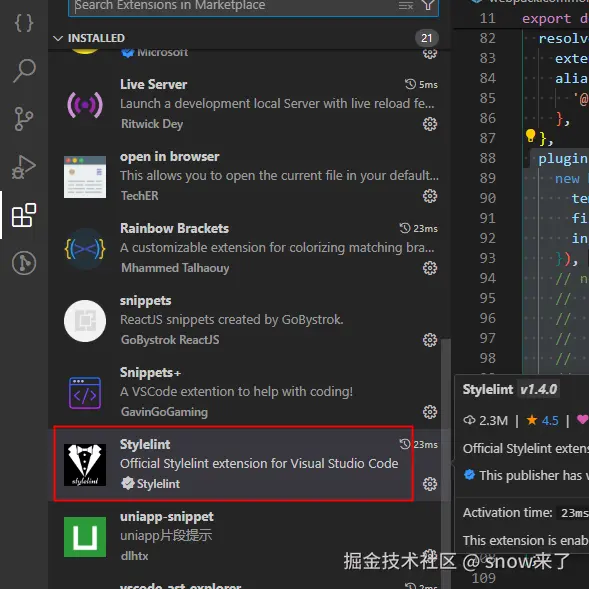Click publisher name TechER
The height and width of the screenshot is (589, 589).
pos(140,196)
